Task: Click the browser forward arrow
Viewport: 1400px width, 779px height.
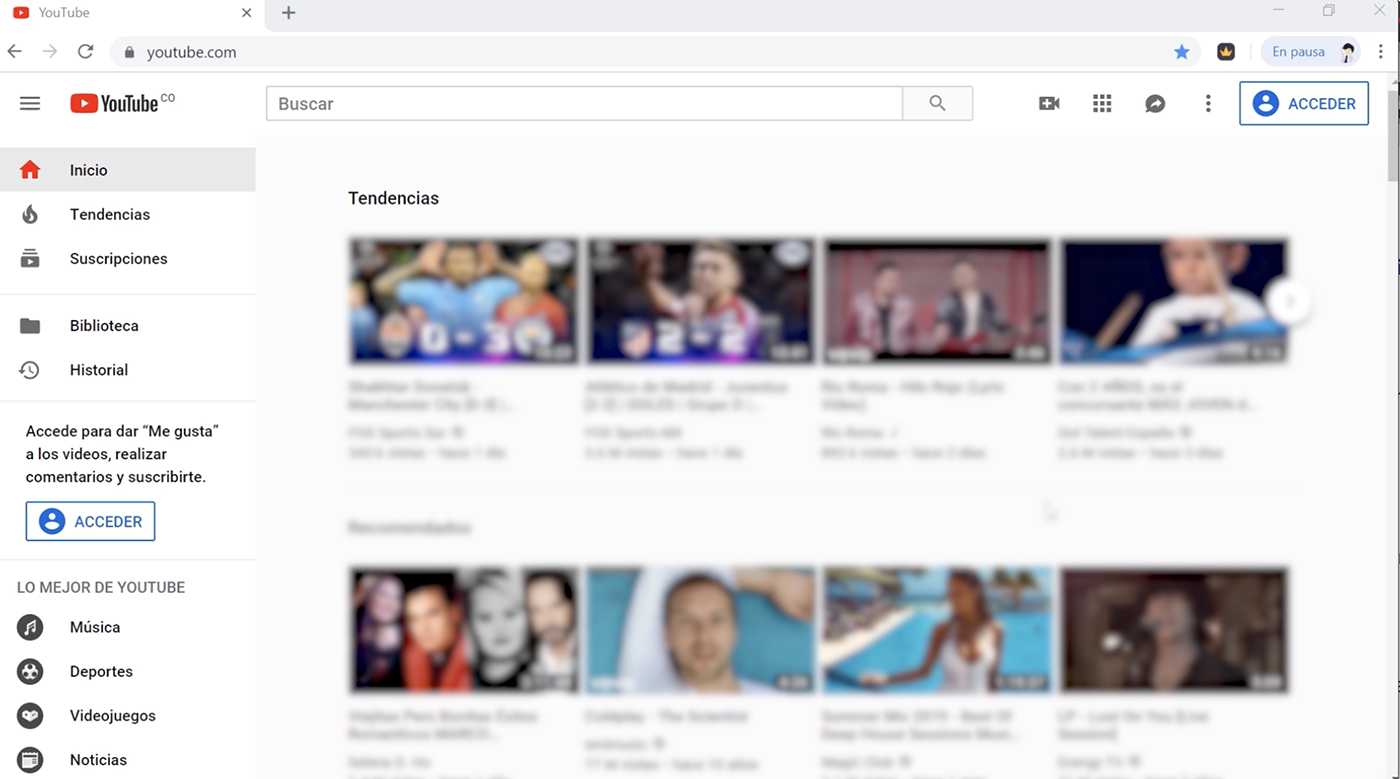Action: pyautogui.click(x=50, y=51)
